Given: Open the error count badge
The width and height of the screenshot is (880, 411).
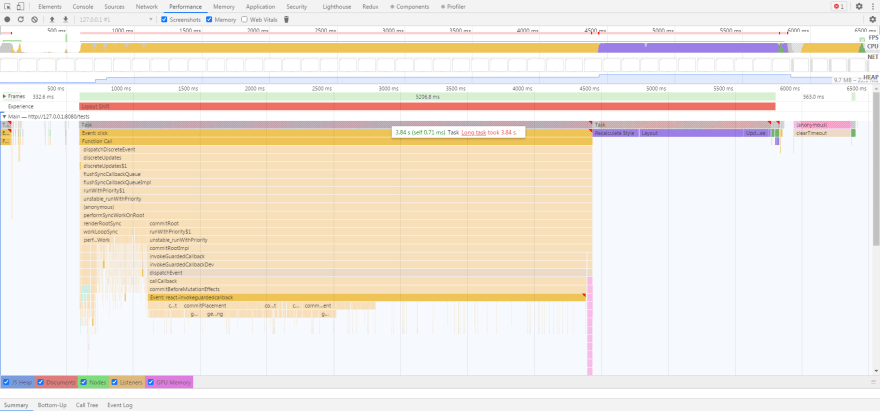Looking at the screenshot, I should 838,7.
